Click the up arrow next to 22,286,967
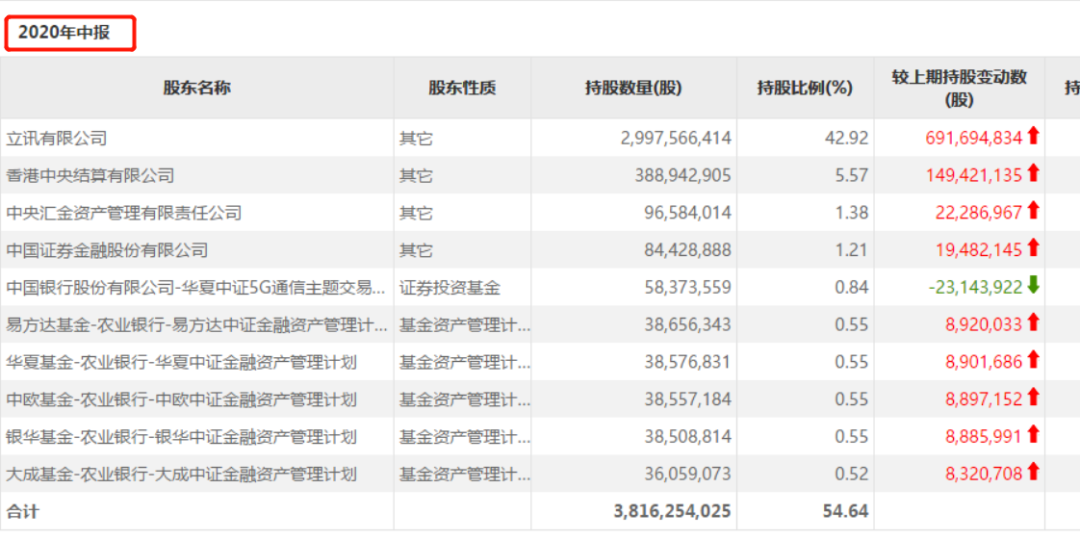The height and width of the screenshot is (540, 1080). click(x=1032, y=211)
